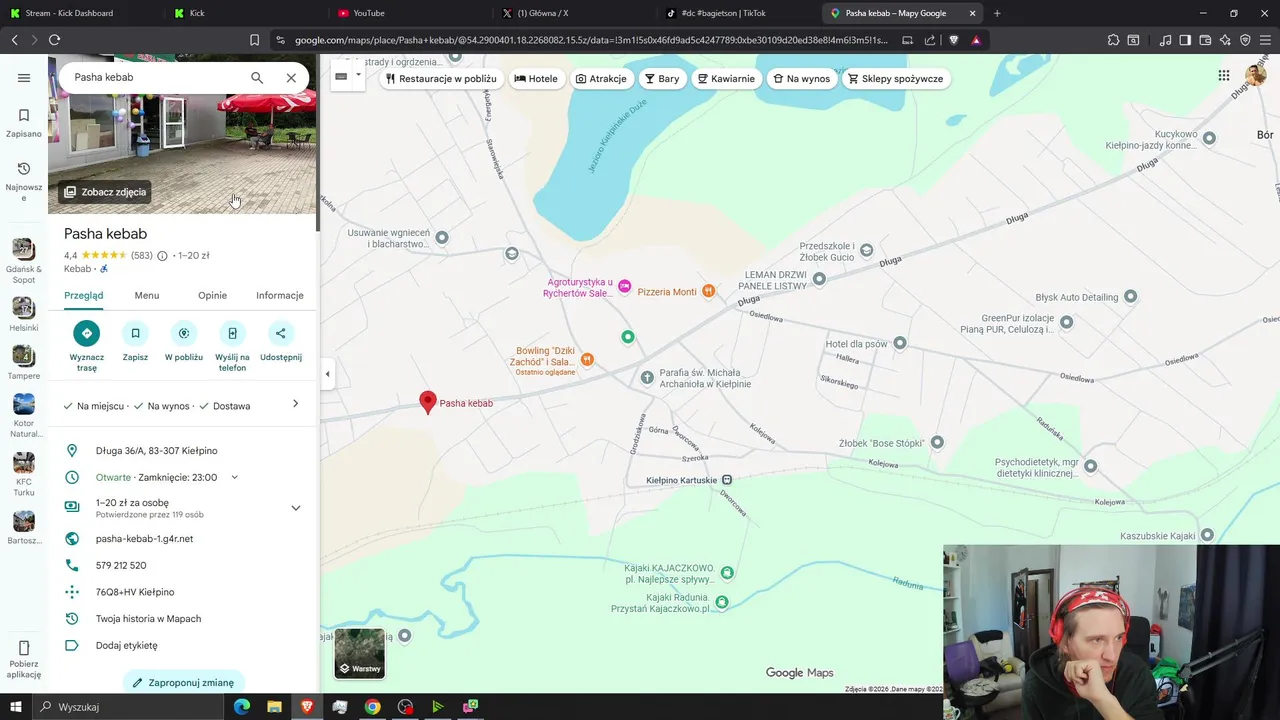1280x720 pixels.
Task: Toggle the Bary filter chip
Action: coord(662,79)
